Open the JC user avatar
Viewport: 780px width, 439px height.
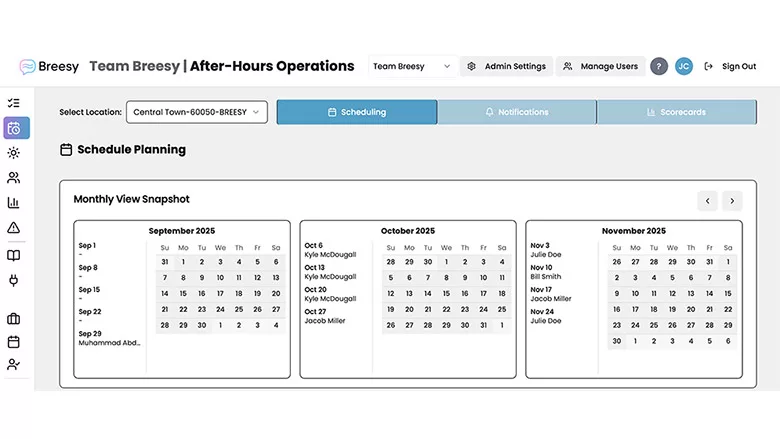684,66
